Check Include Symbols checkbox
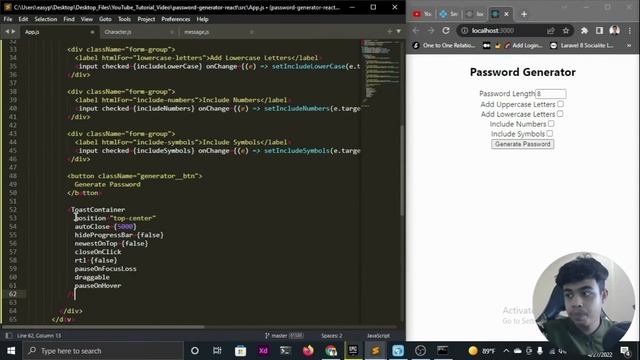 pos(550,133)
